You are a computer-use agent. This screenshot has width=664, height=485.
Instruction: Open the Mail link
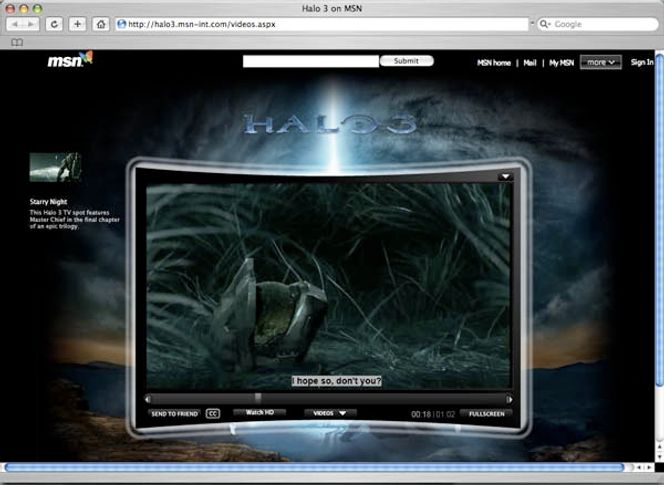point(530,63)
